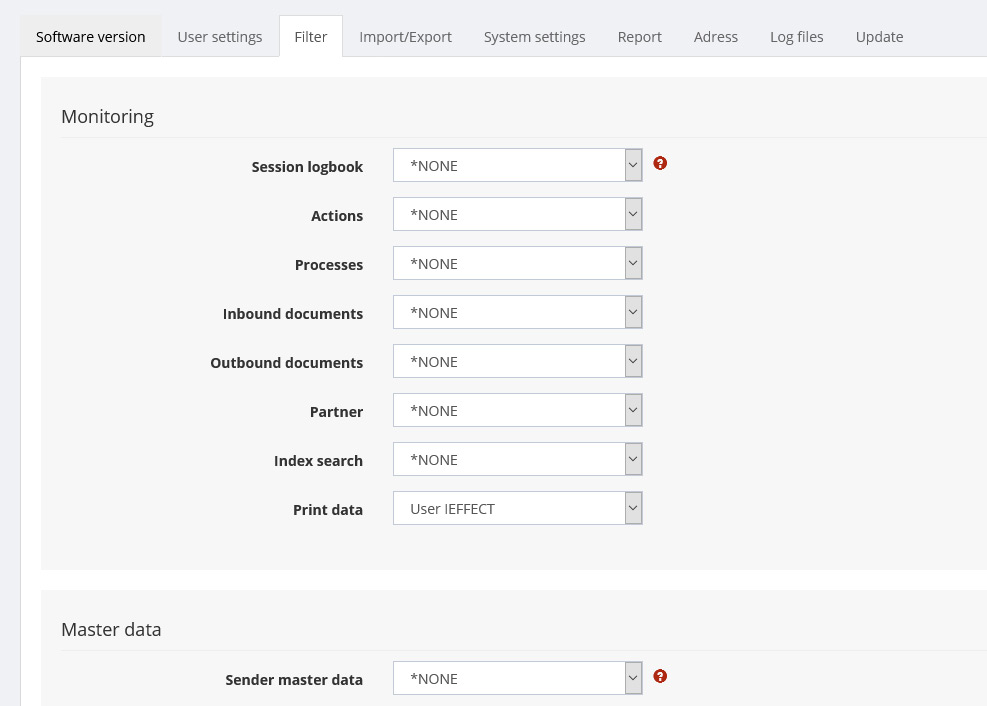Expand the Inbound documents dropdown
This screenshot has height=706, width=987.
pyautogui.click(x=517, y=313)
